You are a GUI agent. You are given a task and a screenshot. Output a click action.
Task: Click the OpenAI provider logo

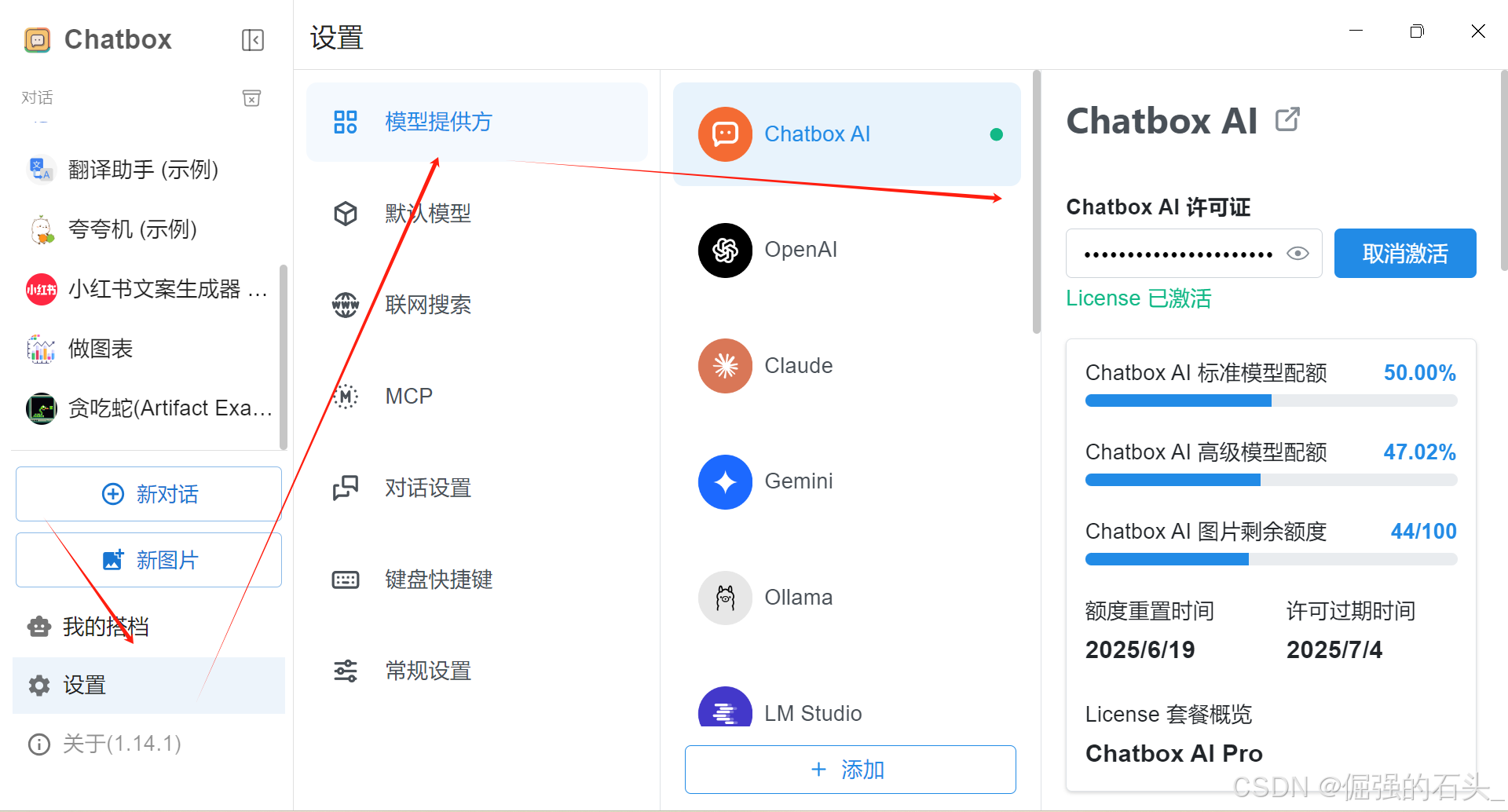(x=725, y=250)
